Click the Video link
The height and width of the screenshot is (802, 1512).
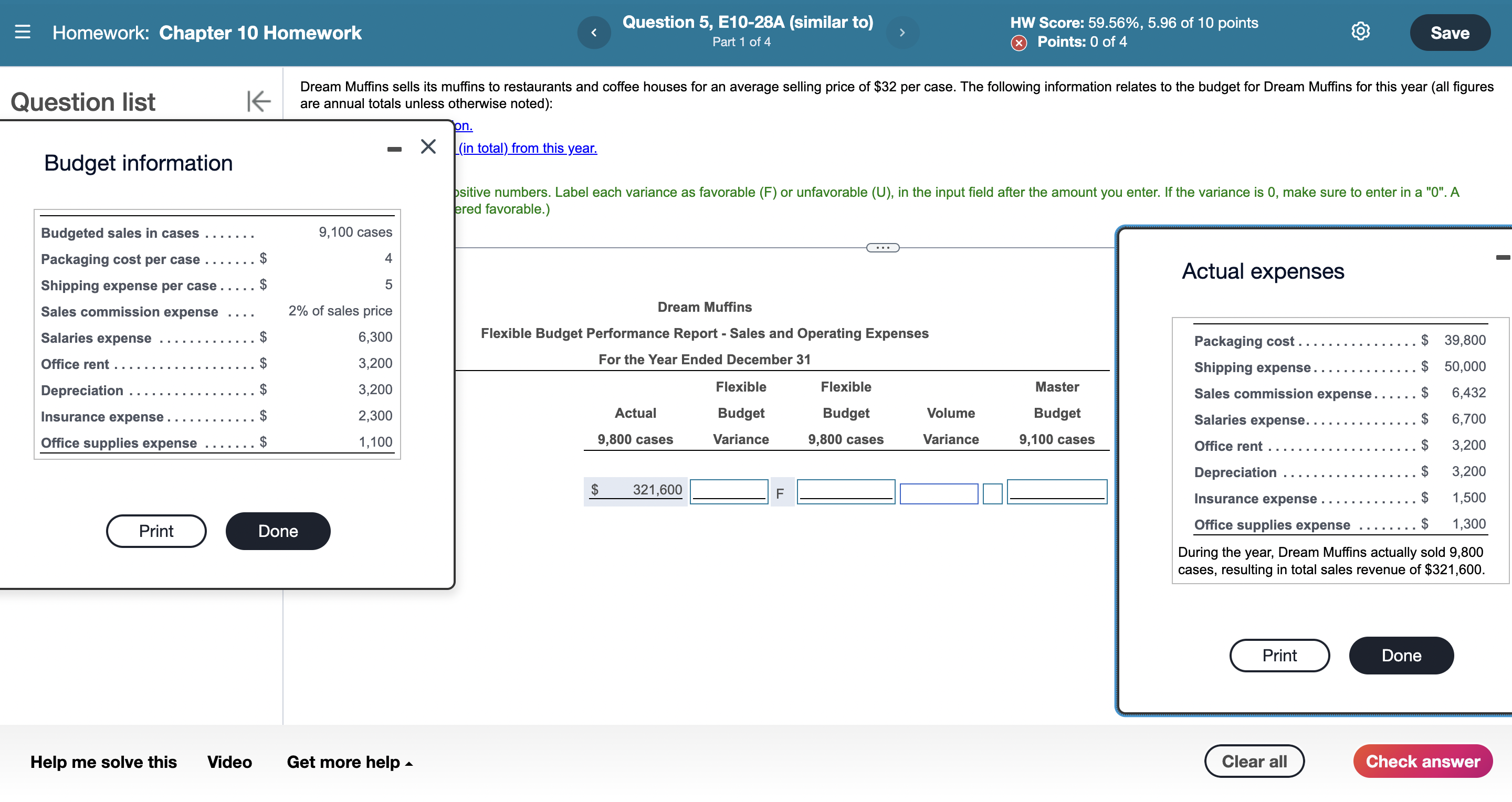tap(228, 762)
